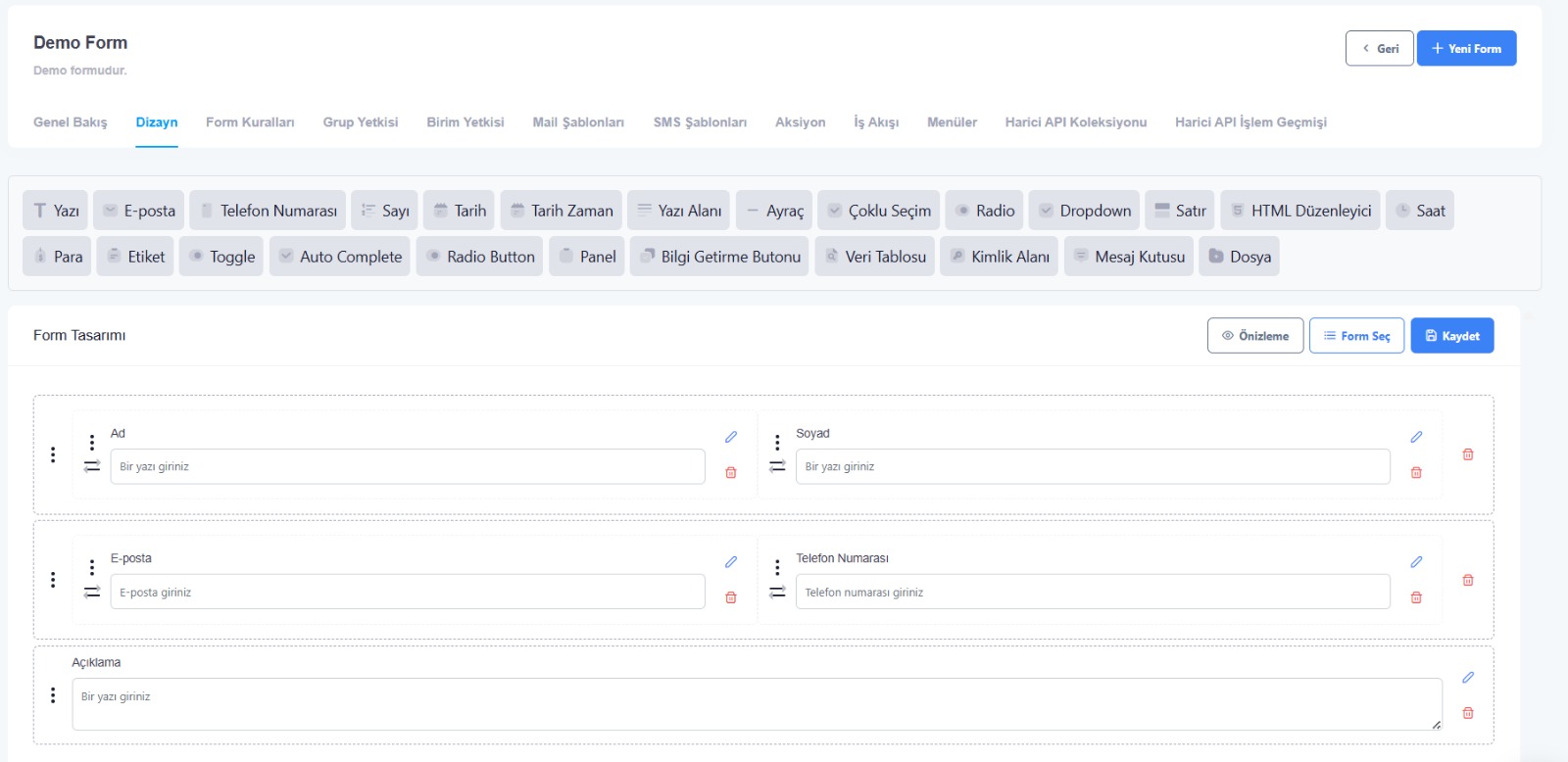This screenshot has height=762, width=1568.
Task: Insert the Çoklu Seçim checkbox component
Action: [878, 211]
